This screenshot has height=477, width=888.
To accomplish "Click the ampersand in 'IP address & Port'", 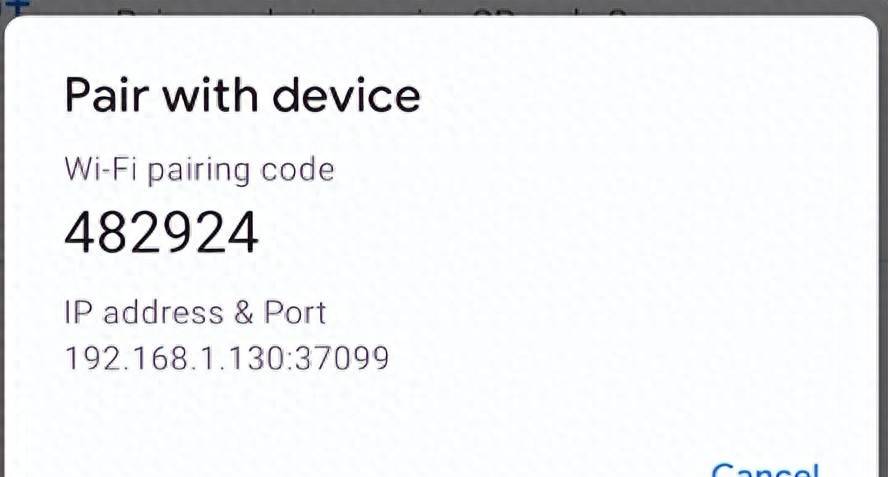I will tap(244, 313).
